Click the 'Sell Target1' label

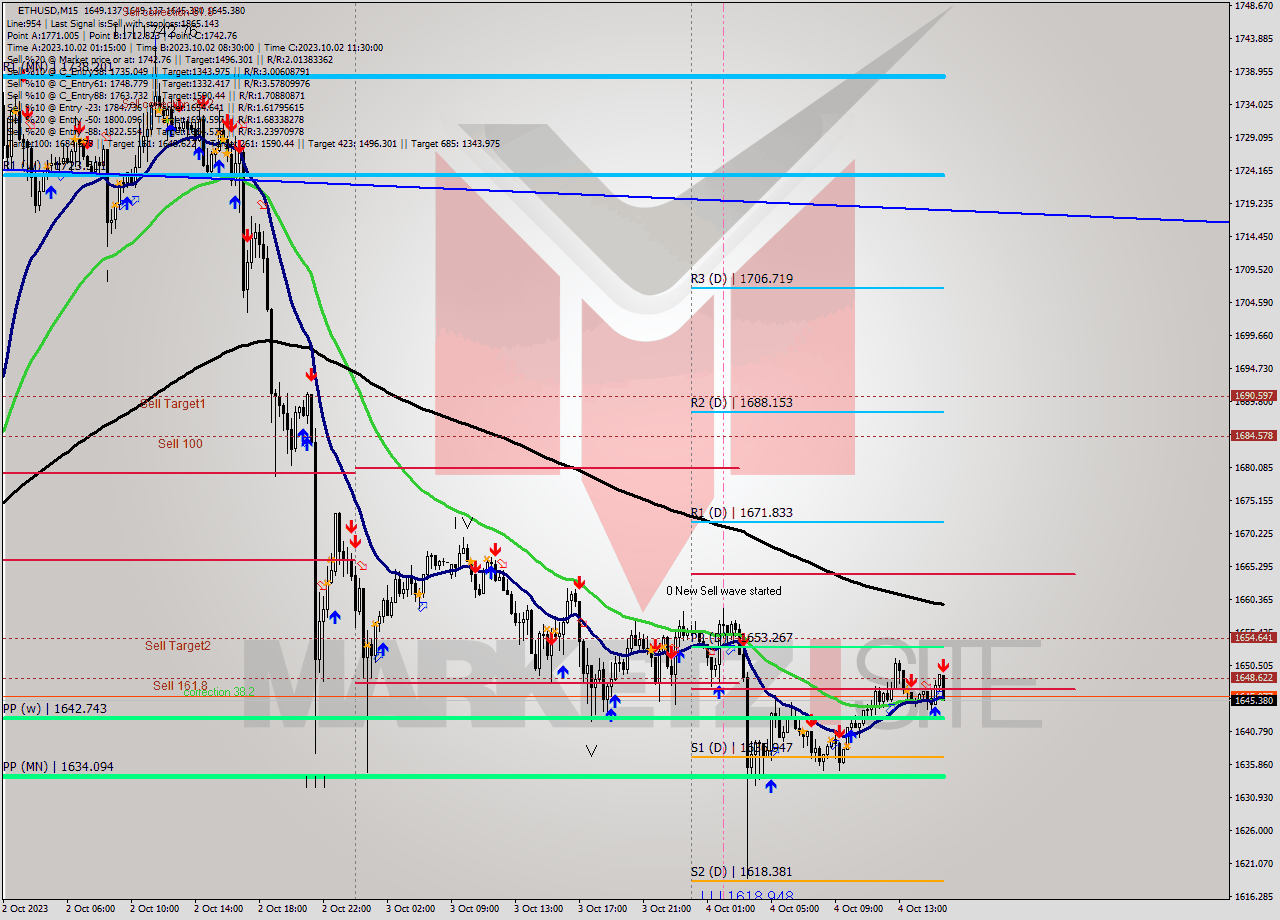(173, 404)
